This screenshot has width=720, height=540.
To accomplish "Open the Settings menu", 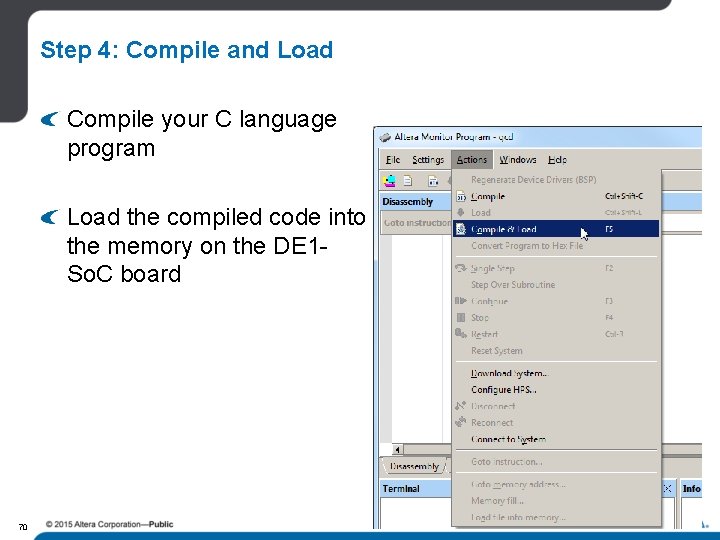I will point(428,160).
